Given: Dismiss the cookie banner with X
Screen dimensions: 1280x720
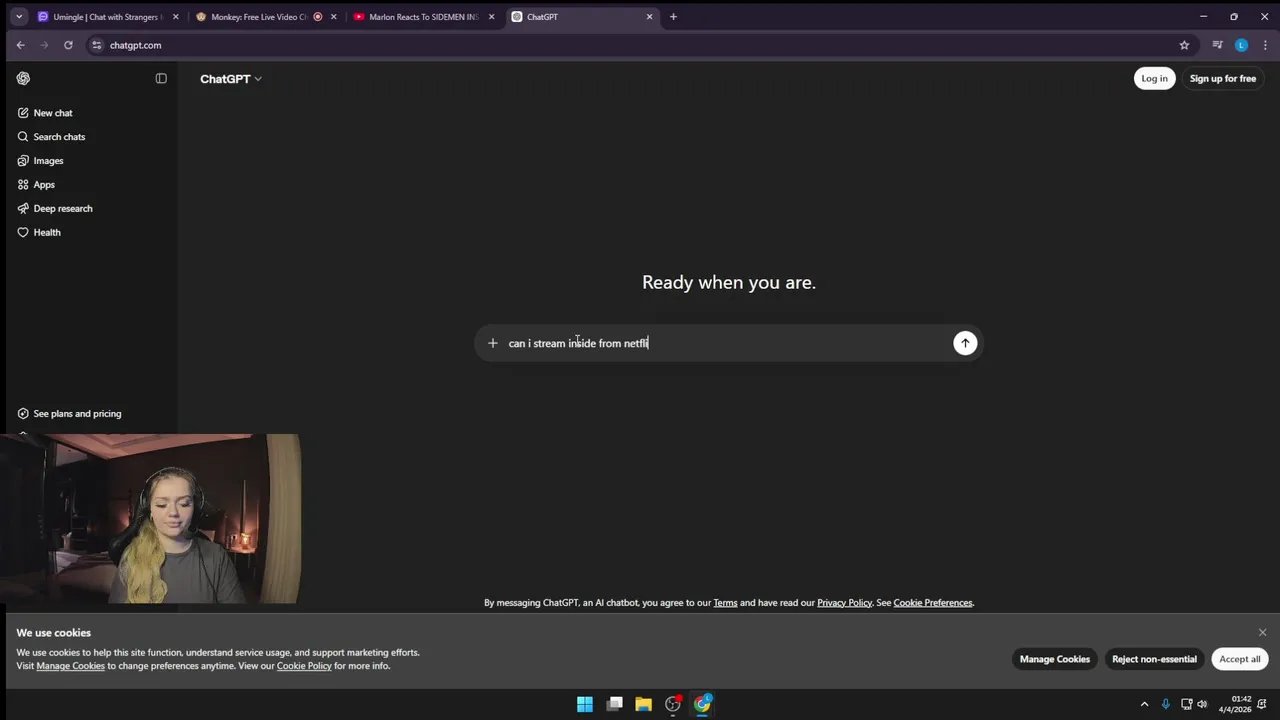Looking at the screenshot, I should coord(1262,632).
